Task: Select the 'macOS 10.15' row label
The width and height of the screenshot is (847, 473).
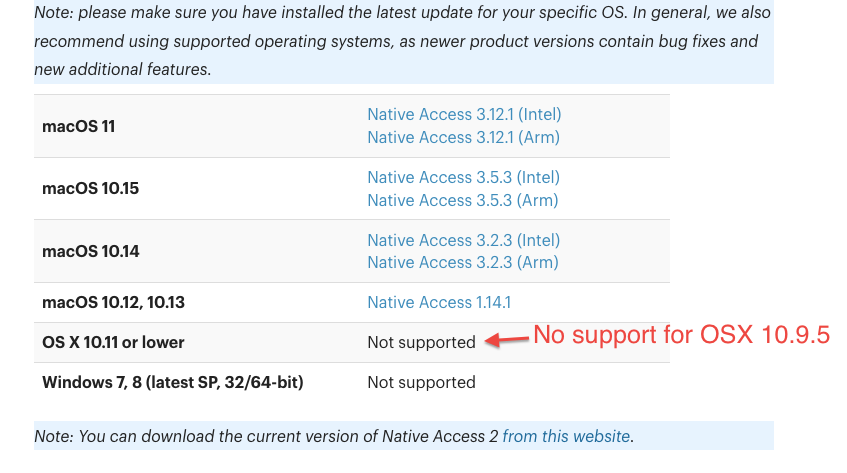Action: pos(91,188)
